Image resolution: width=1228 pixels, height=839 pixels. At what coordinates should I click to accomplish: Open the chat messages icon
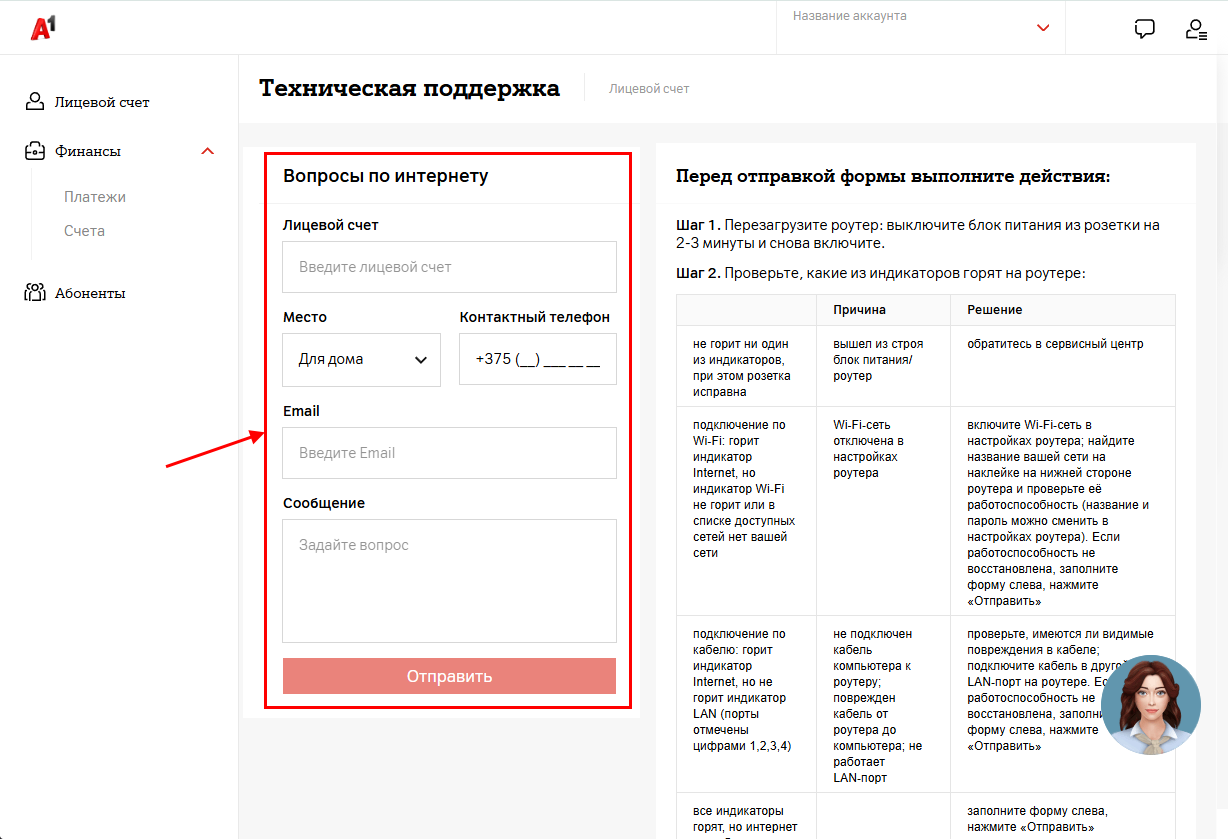click(x=1145, y=29)
